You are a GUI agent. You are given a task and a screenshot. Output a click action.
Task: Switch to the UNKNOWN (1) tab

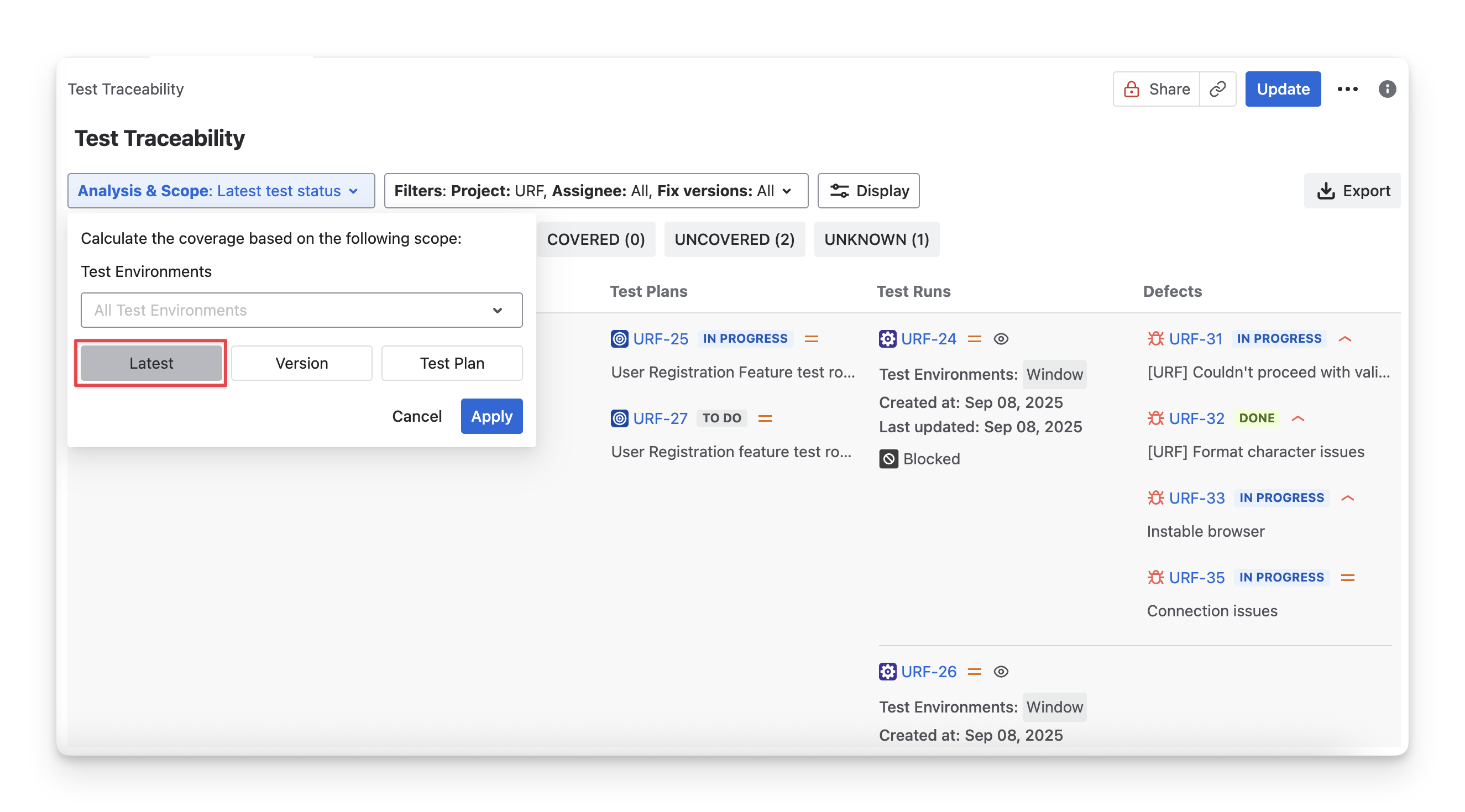coord(876,239)
